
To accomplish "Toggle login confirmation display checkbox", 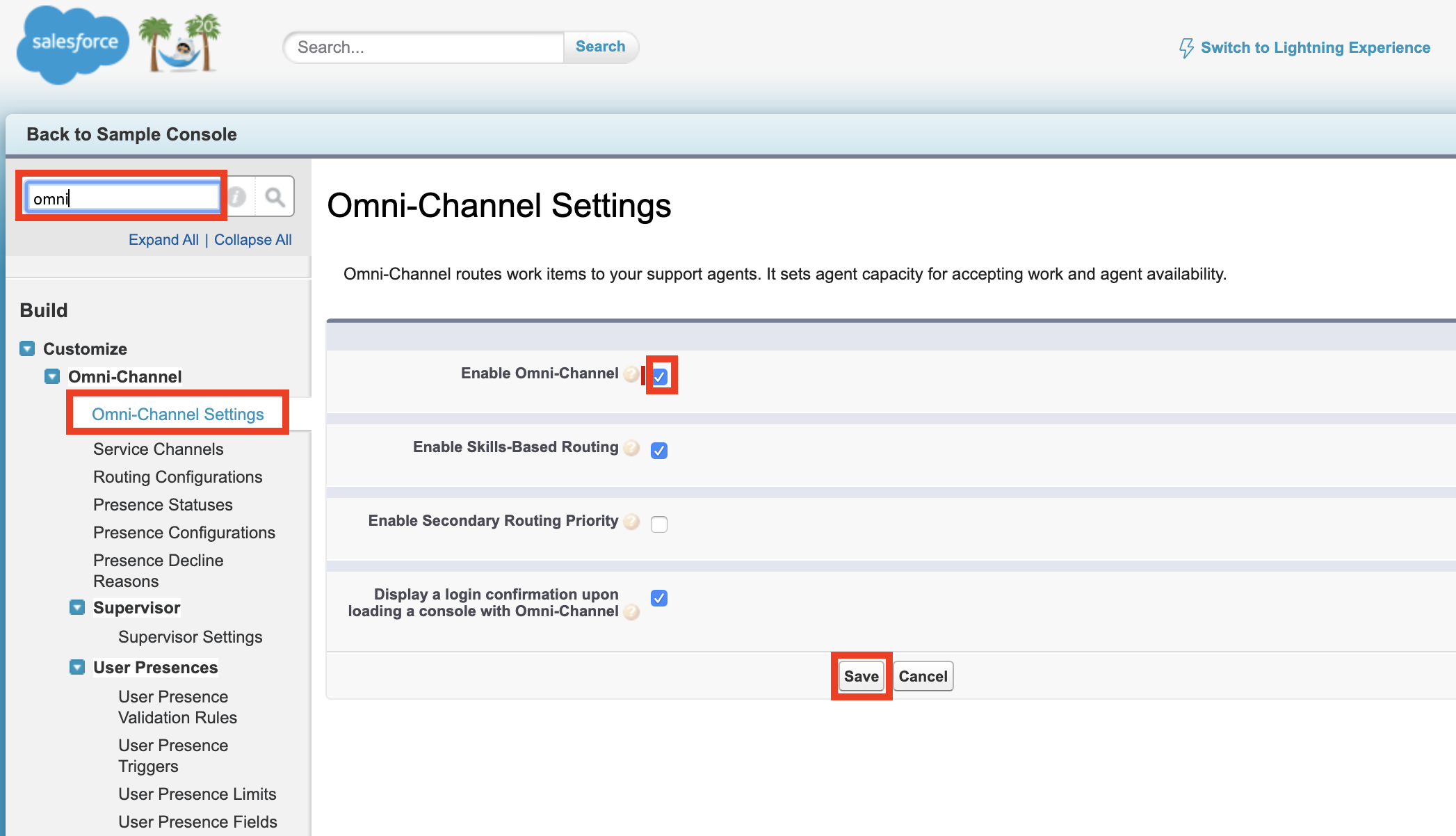I will pos(659,598).
